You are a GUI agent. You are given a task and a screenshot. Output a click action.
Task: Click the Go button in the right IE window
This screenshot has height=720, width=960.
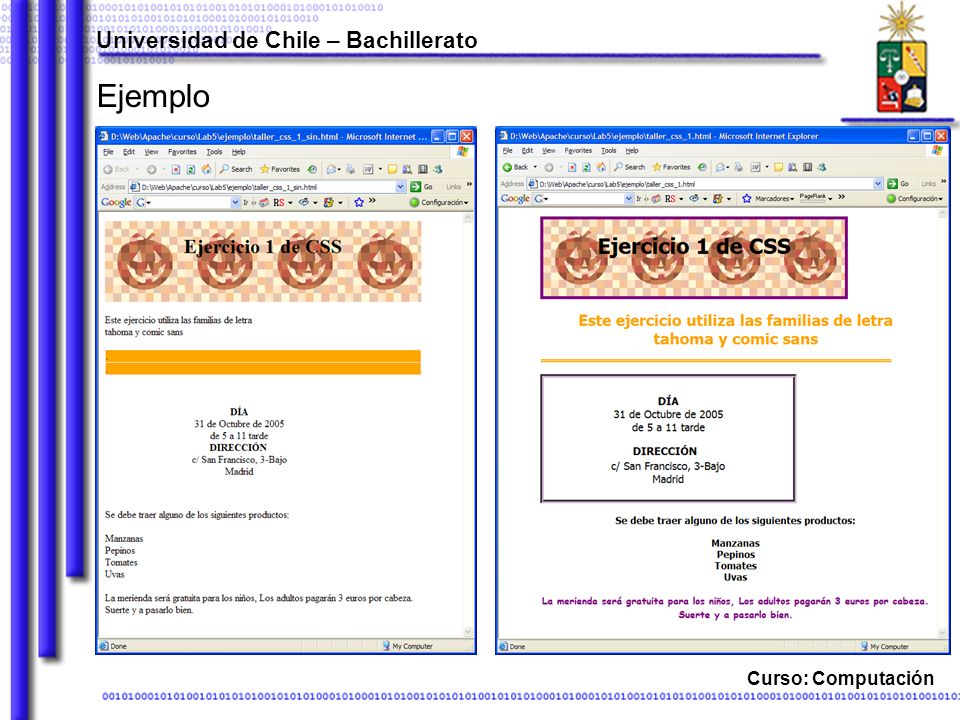898,184
